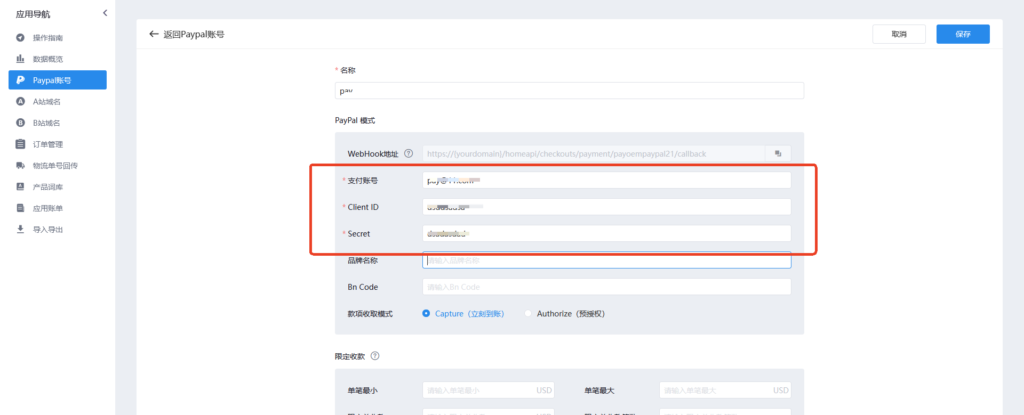The image size is (1024, 415).
Task: Click the blue 保存 save button
Action: [x=962, y=34]
